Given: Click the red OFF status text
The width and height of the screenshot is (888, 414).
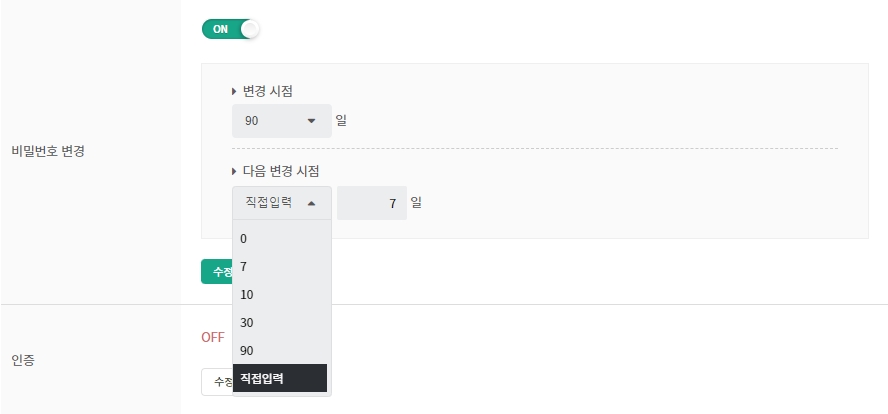Looking at the screenshot, I should 213,337.
